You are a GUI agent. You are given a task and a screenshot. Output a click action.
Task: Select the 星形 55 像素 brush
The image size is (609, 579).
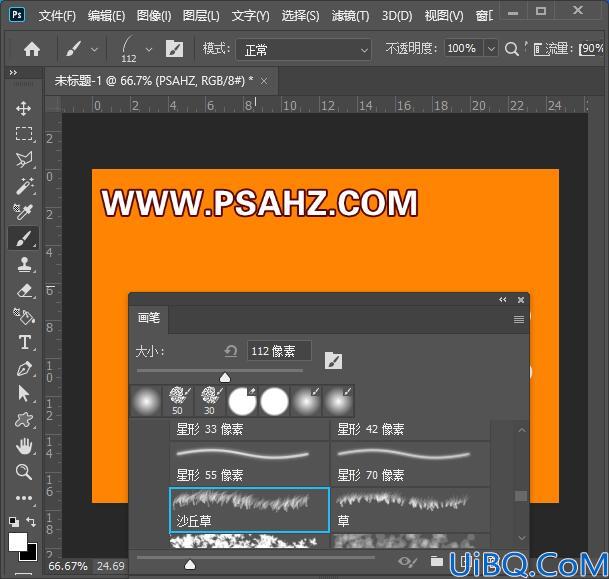(249, 464)
